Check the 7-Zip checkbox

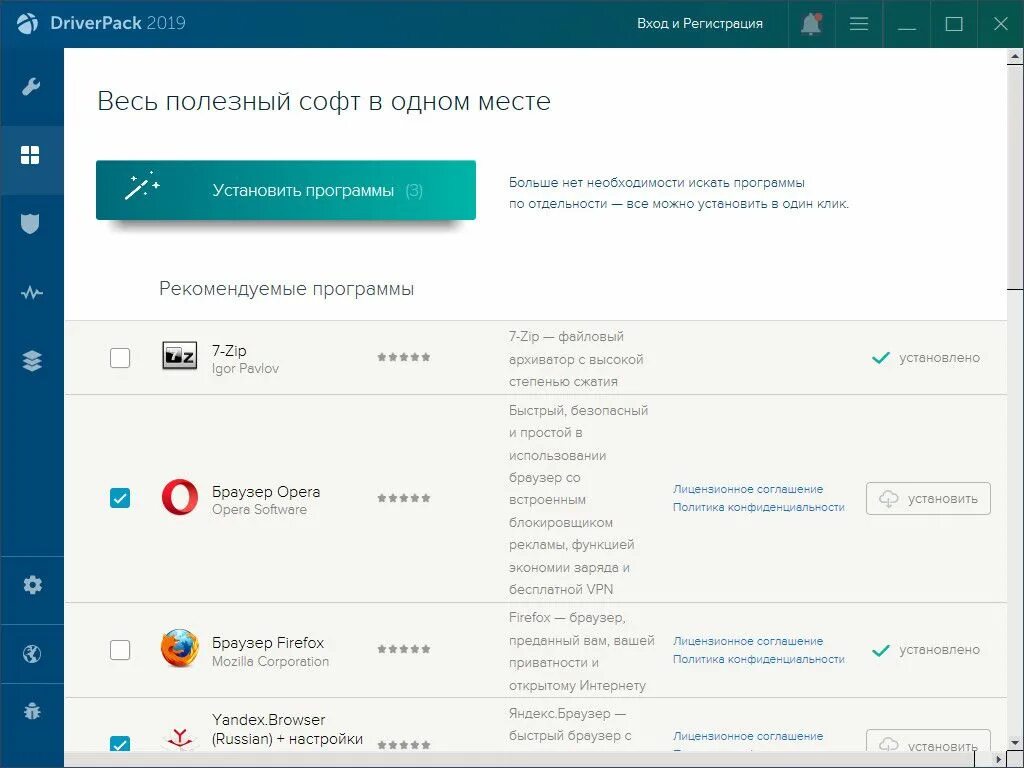pyautogui.click(x=120, y=357)
